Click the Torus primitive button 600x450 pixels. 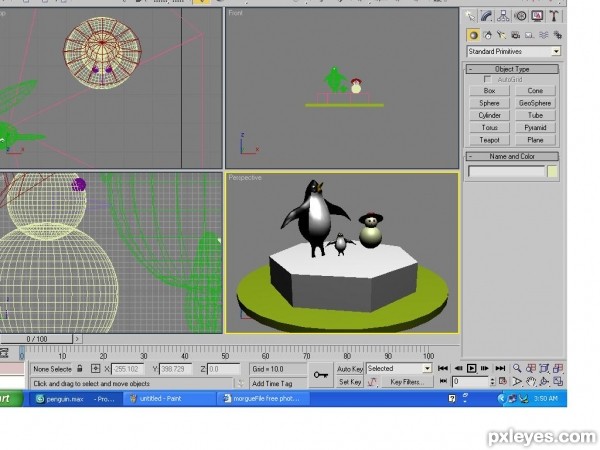(489, 128)
